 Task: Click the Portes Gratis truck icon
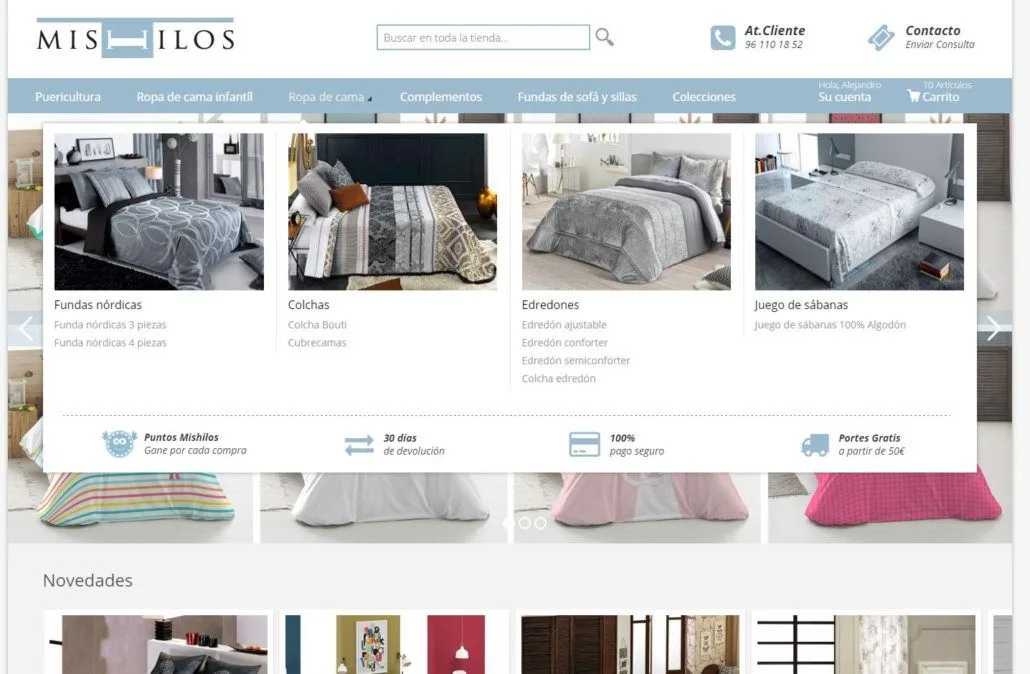815,445
